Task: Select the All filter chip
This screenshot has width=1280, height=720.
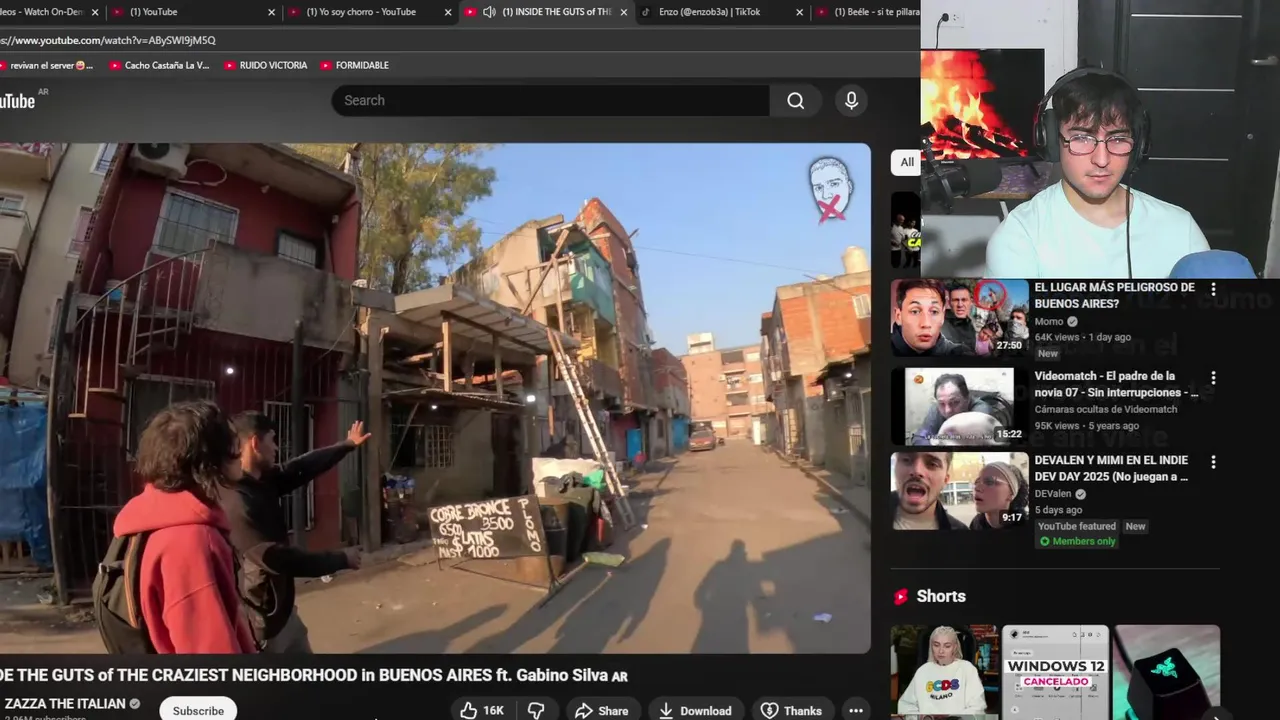Action: pos(907,162)
